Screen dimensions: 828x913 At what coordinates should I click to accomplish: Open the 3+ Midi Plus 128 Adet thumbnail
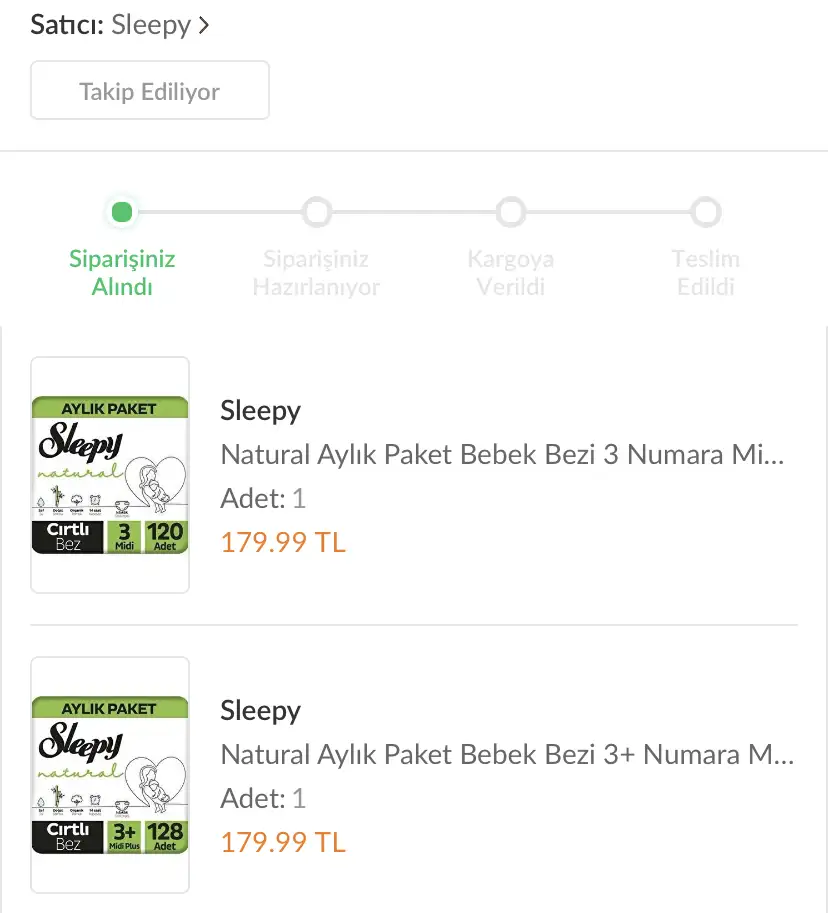click(110, 775)
